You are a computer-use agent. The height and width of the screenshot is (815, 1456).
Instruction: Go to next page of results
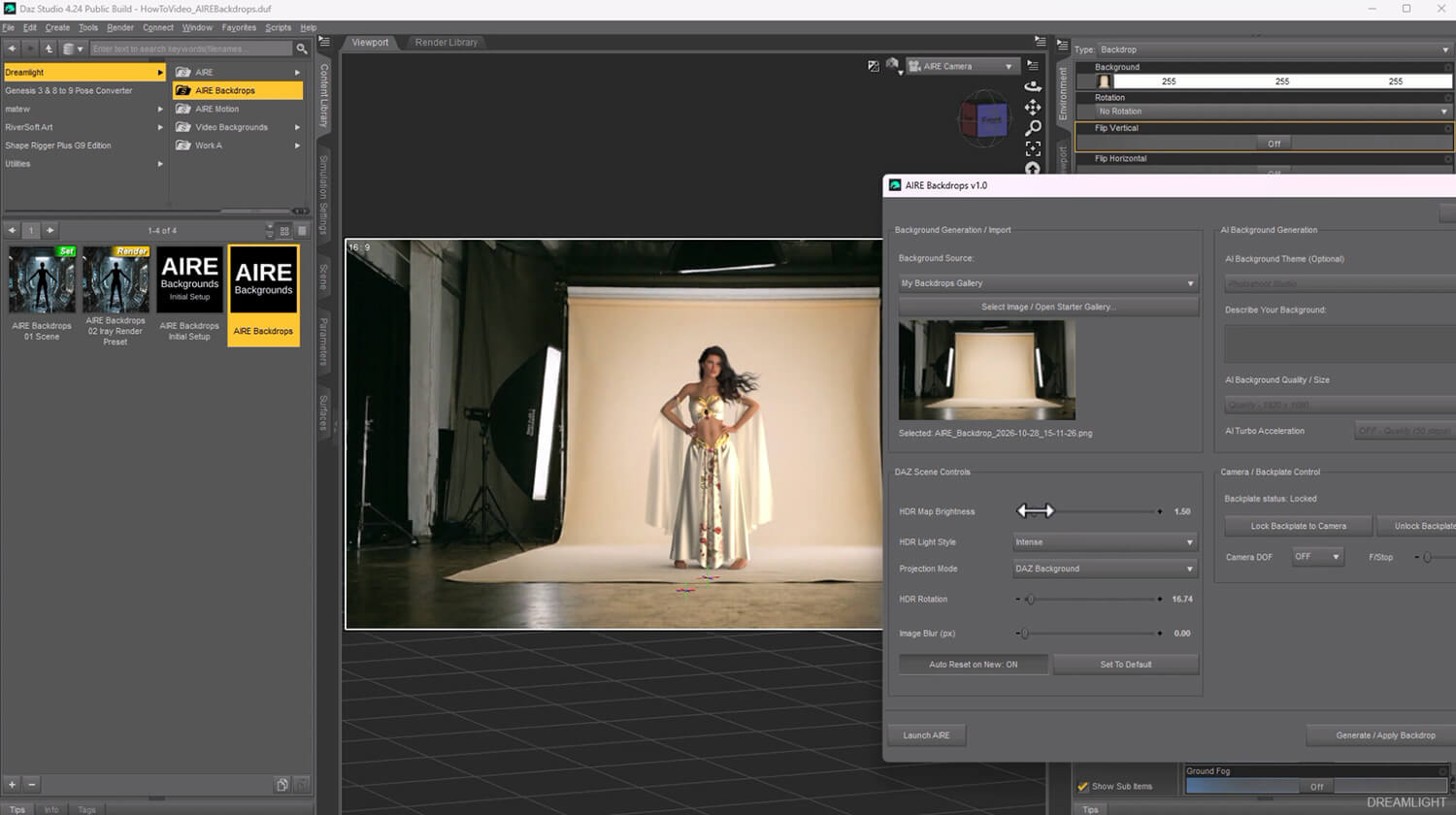coord(50,230)
